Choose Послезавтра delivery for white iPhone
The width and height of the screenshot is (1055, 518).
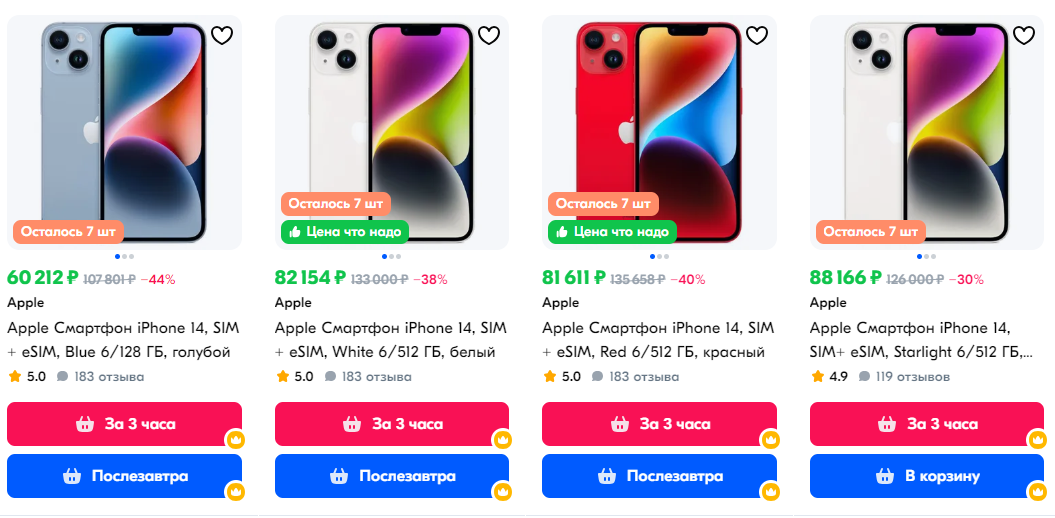pos(392,476)
